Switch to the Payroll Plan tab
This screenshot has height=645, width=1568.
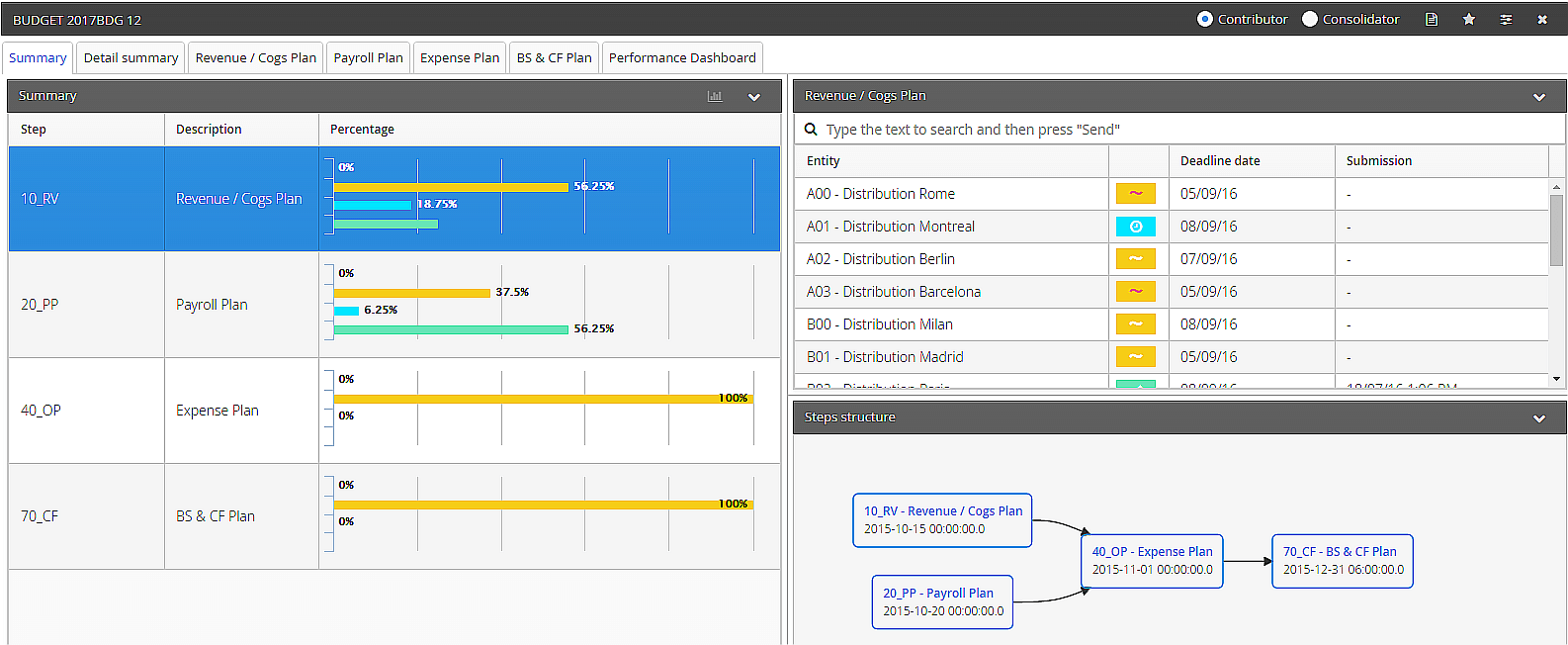coord(369,57)
